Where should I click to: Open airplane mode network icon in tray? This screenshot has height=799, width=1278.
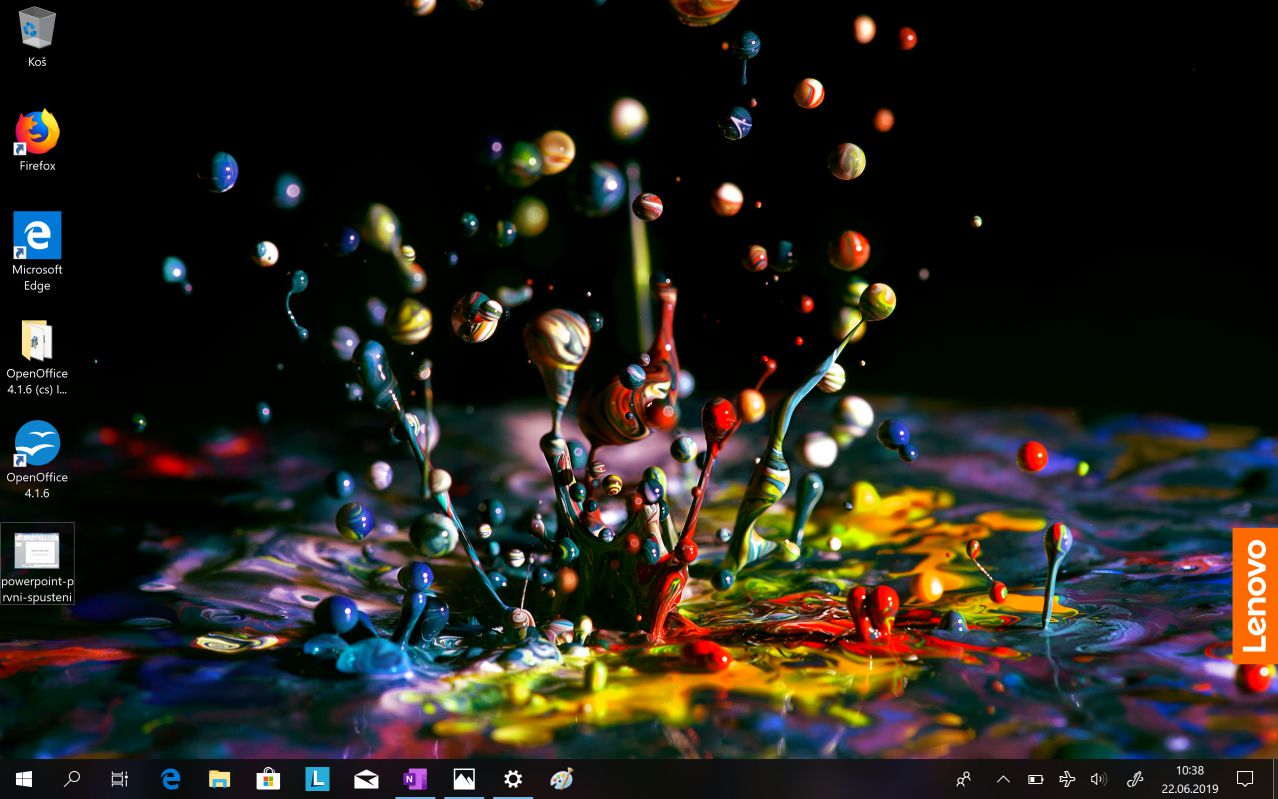(1067, 779)
